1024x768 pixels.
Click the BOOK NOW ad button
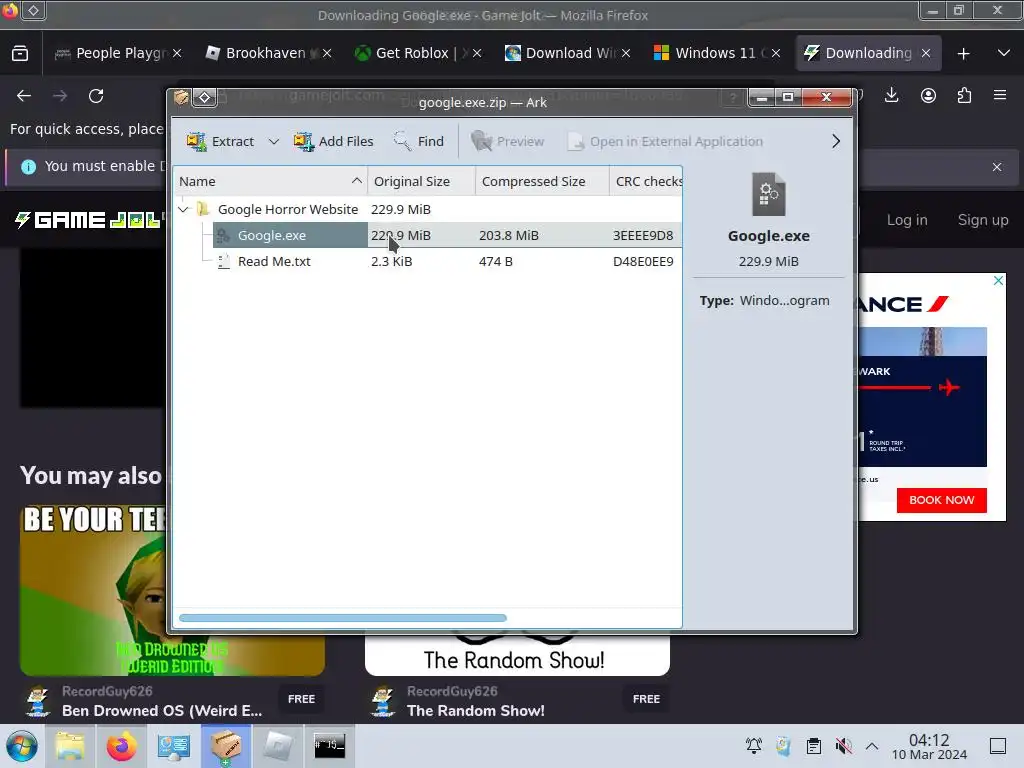tap(941, 500)
